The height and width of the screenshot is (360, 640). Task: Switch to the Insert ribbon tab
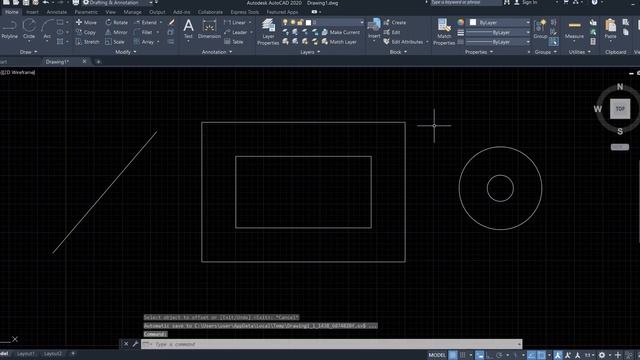tap(32, 12)
